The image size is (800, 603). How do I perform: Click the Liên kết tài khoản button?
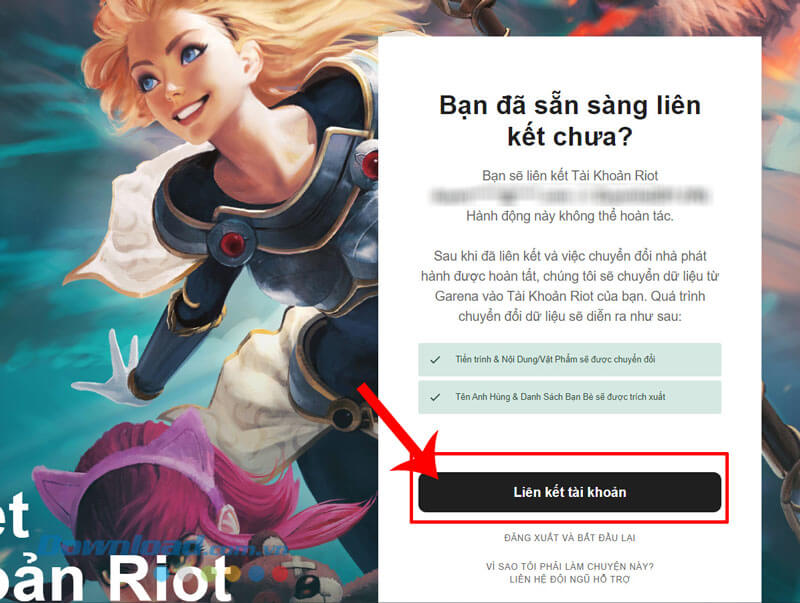click(x=569, y=492)
